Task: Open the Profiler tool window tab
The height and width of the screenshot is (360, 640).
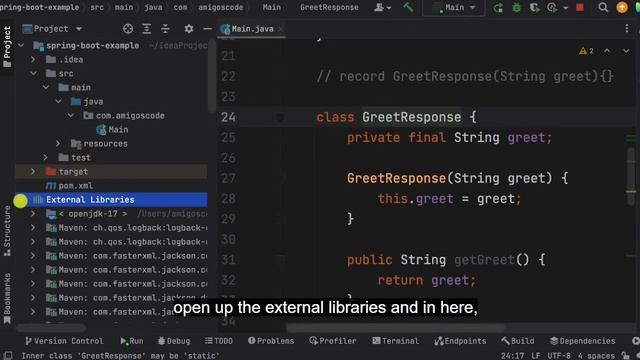Action: (x=333, y=341)
